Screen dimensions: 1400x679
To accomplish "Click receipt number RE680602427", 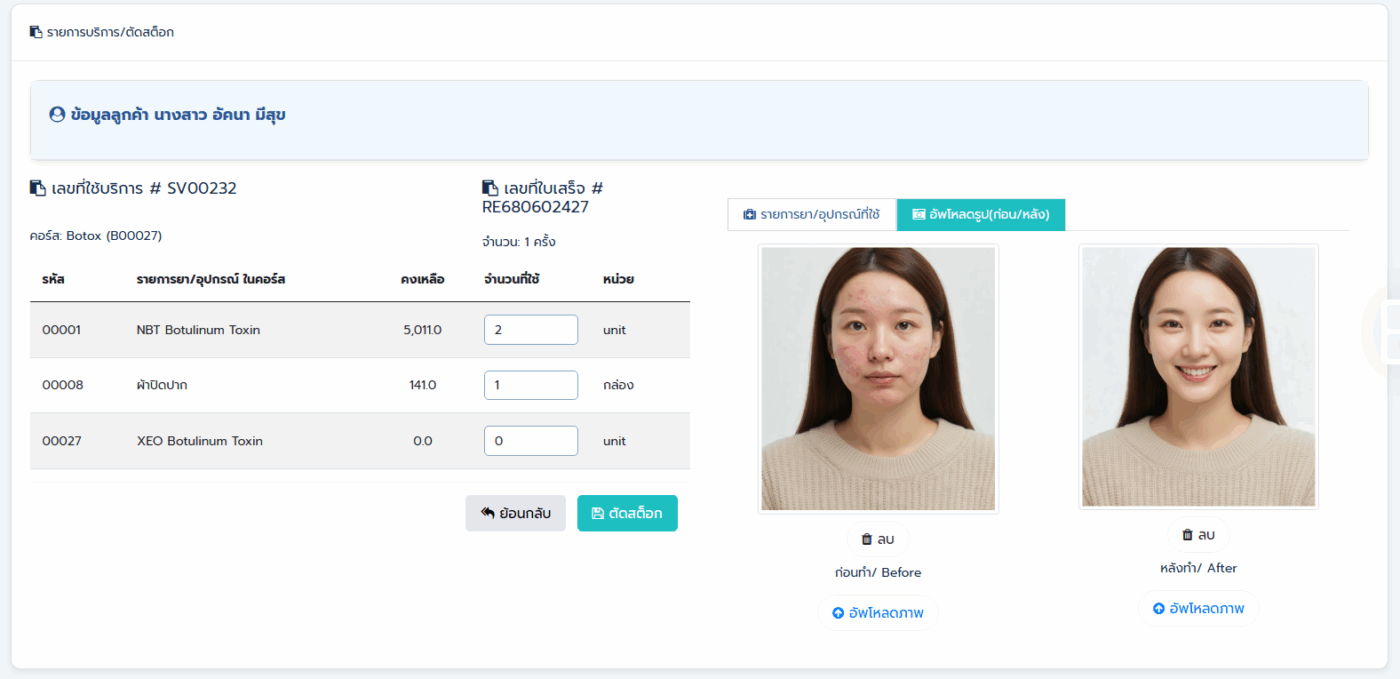I will pyautogui.click(x=535, y=207).
